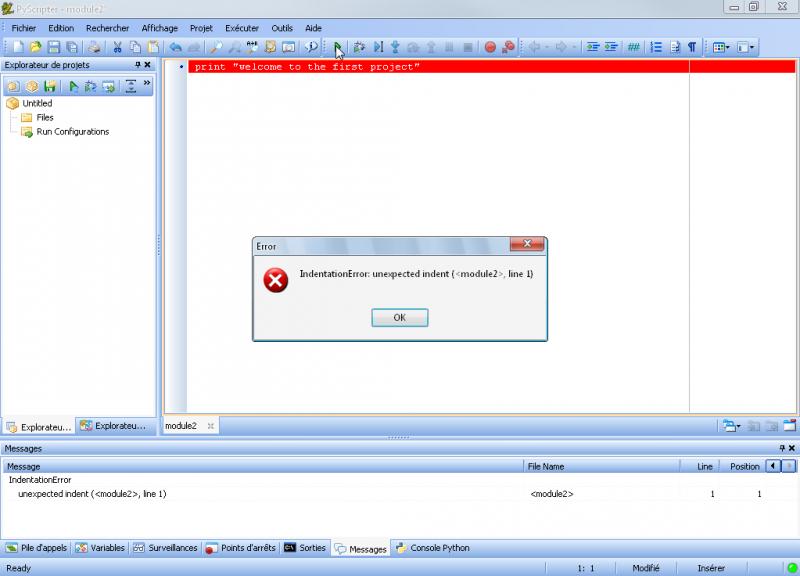Open the Points d'arrêts tab
This screenshot has width=800, height=576.
coord(240,548)
